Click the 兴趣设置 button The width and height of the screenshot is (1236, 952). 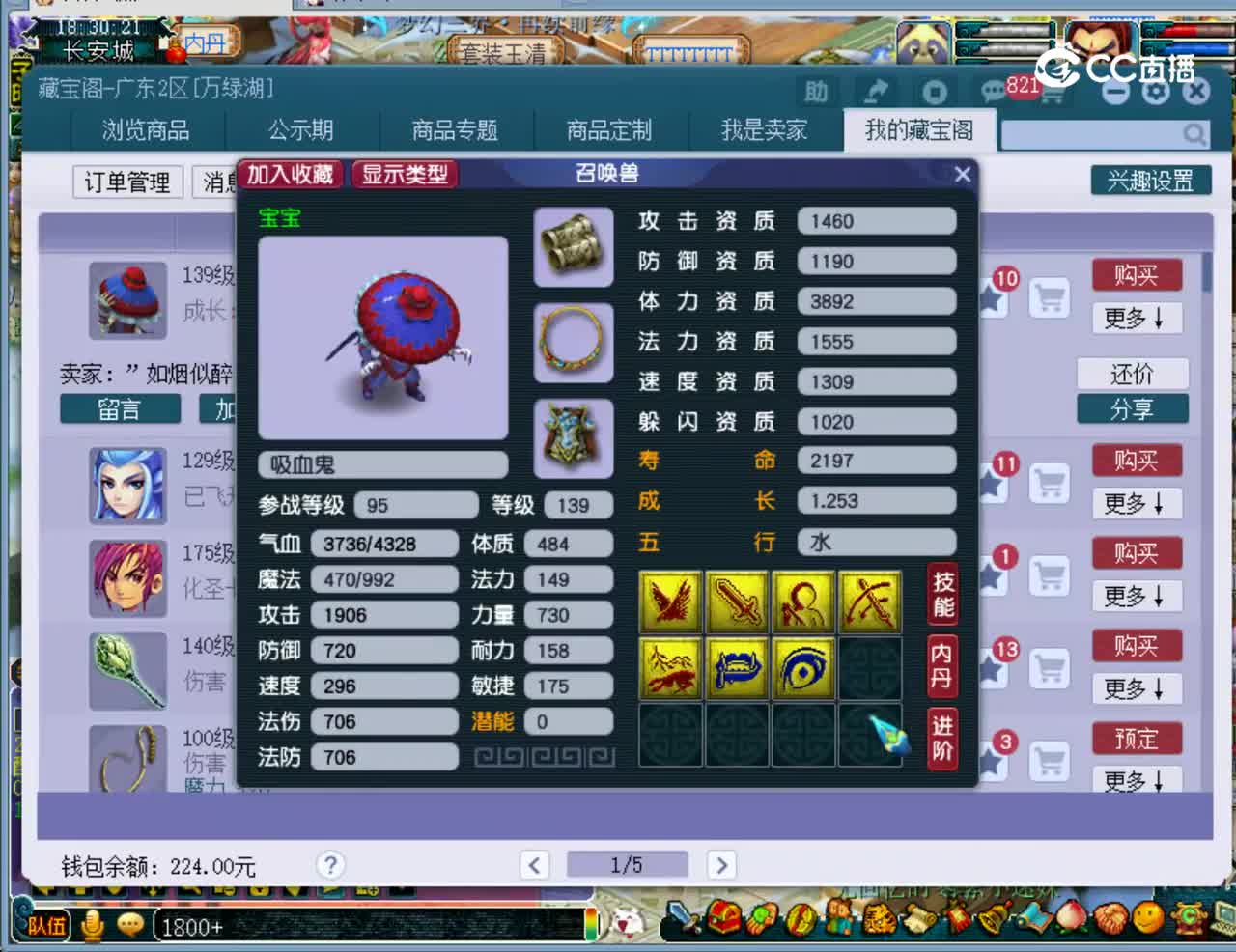coord(1150,181)
